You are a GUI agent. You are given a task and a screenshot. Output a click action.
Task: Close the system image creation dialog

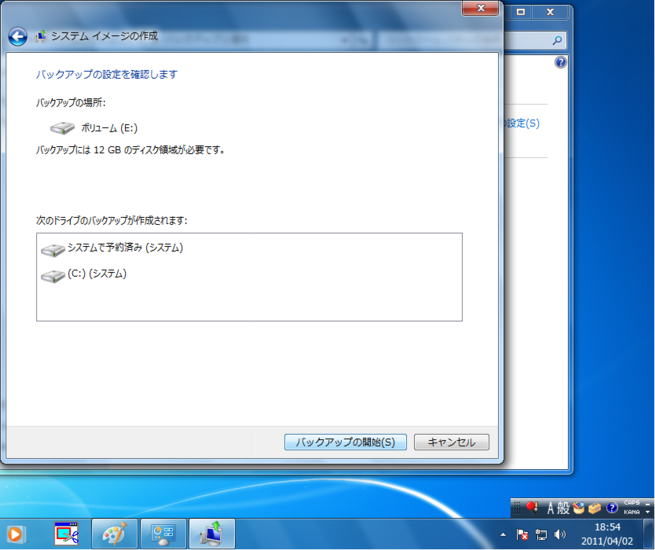tap(480, 8)
